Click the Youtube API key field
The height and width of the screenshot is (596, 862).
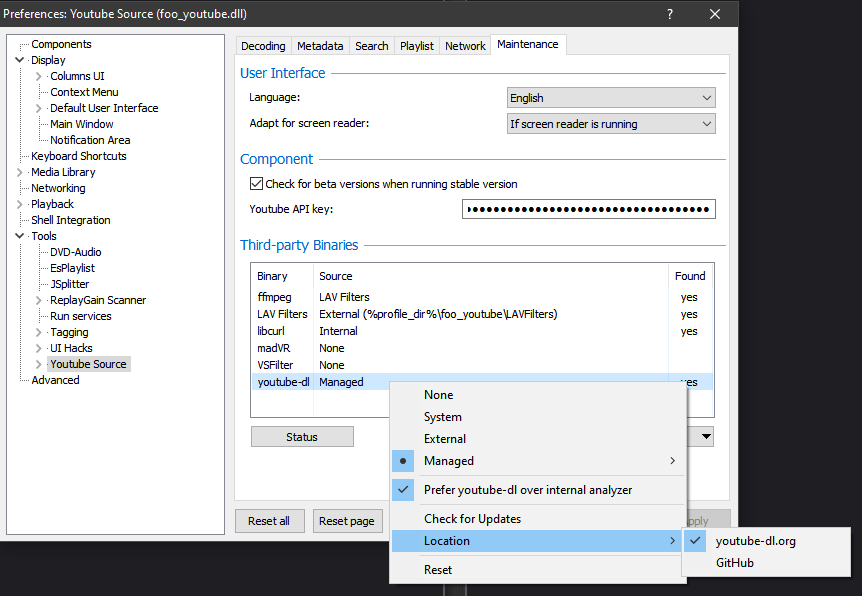point(589,209)
